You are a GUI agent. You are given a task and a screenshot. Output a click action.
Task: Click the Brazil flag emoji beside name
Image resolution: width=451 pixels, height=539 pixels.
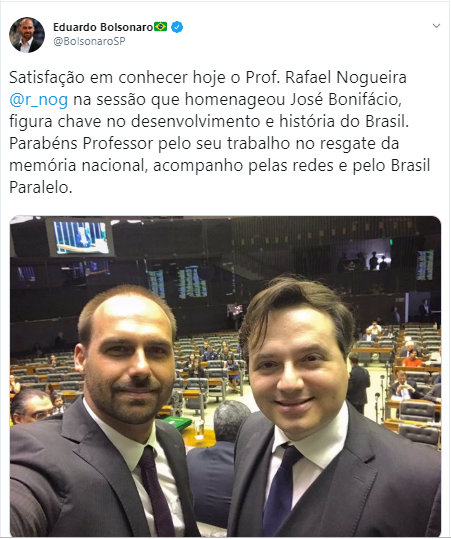pos(161,26)
